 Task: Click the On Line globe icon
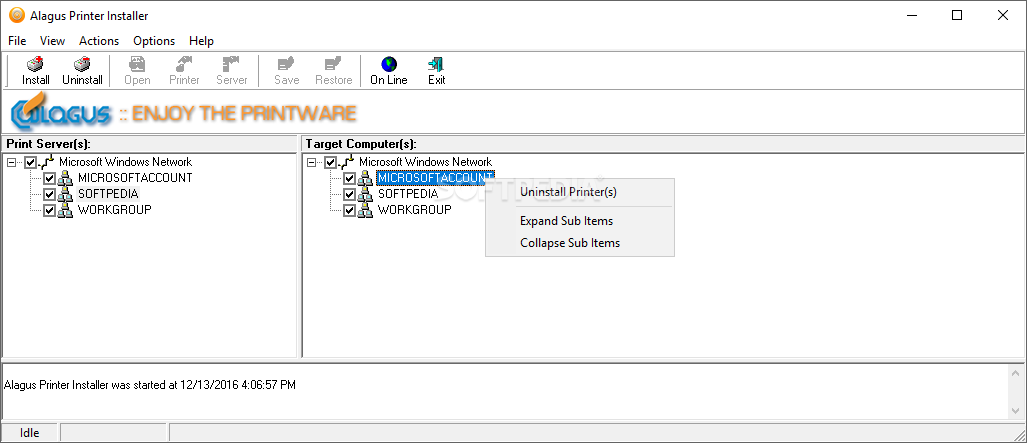pos(388,64)
